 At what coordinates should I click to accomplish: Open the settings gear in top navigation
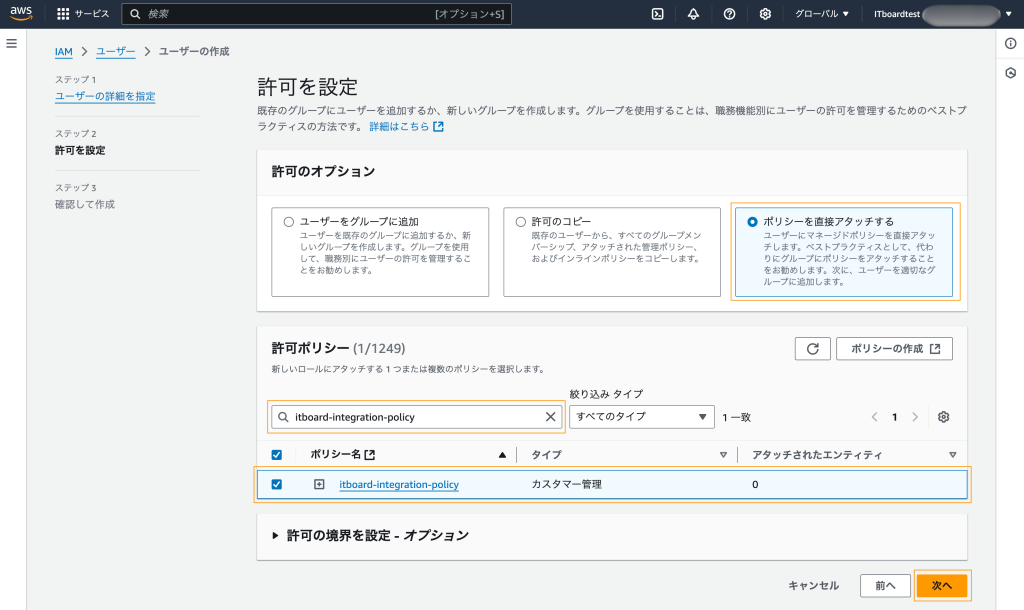[x=765, y=14]
